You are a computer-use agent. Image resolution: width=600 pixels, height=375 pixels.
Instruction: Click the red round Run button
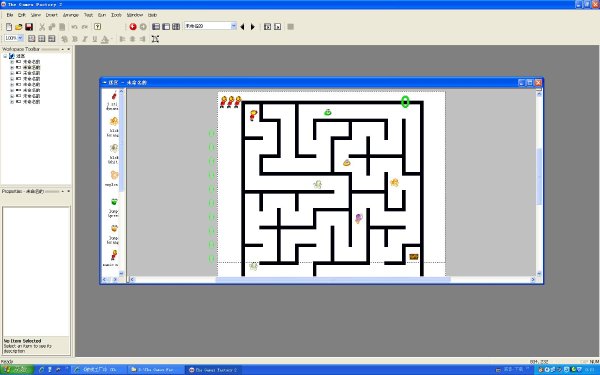tap(133, 27)
